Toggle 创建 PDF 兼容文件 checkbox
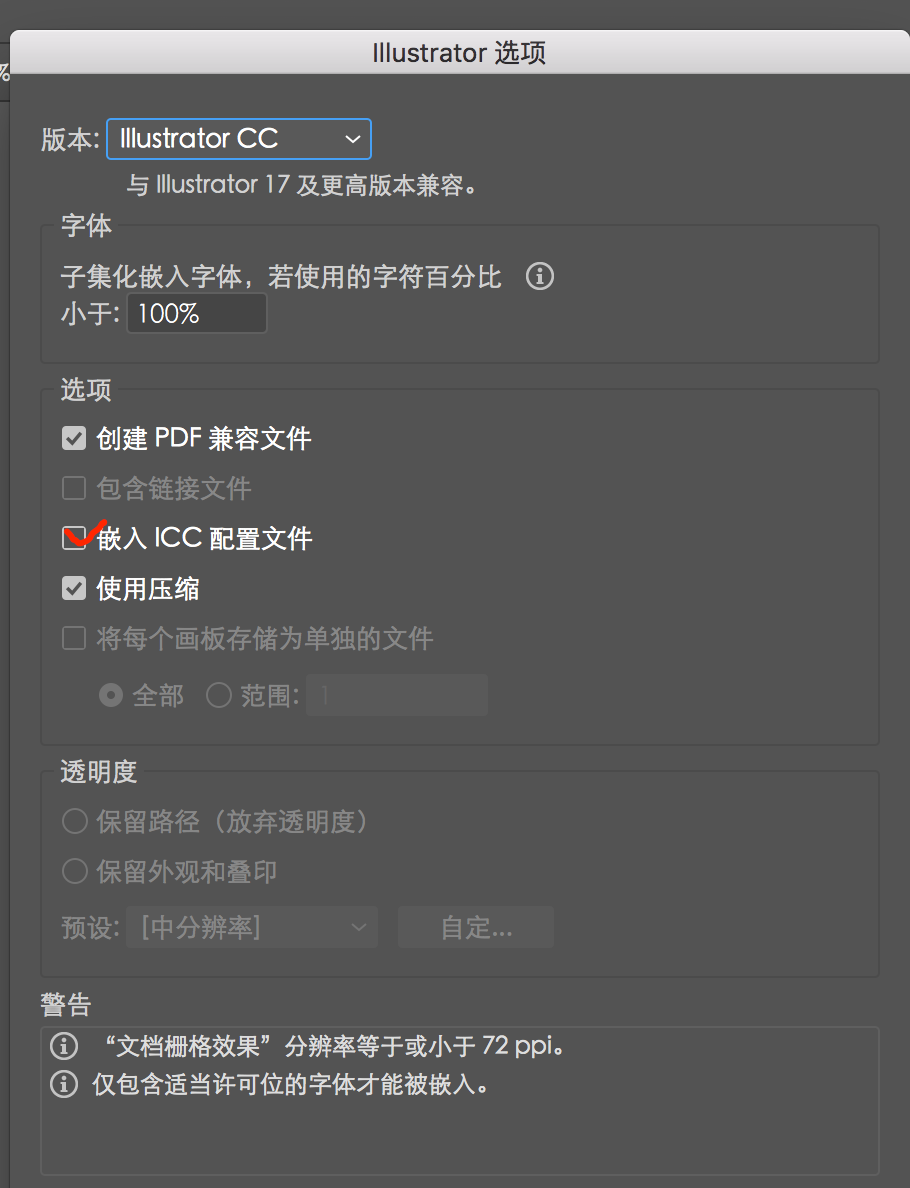The height and width of the screenshot is (1188, 910). [x=73, y=438]
